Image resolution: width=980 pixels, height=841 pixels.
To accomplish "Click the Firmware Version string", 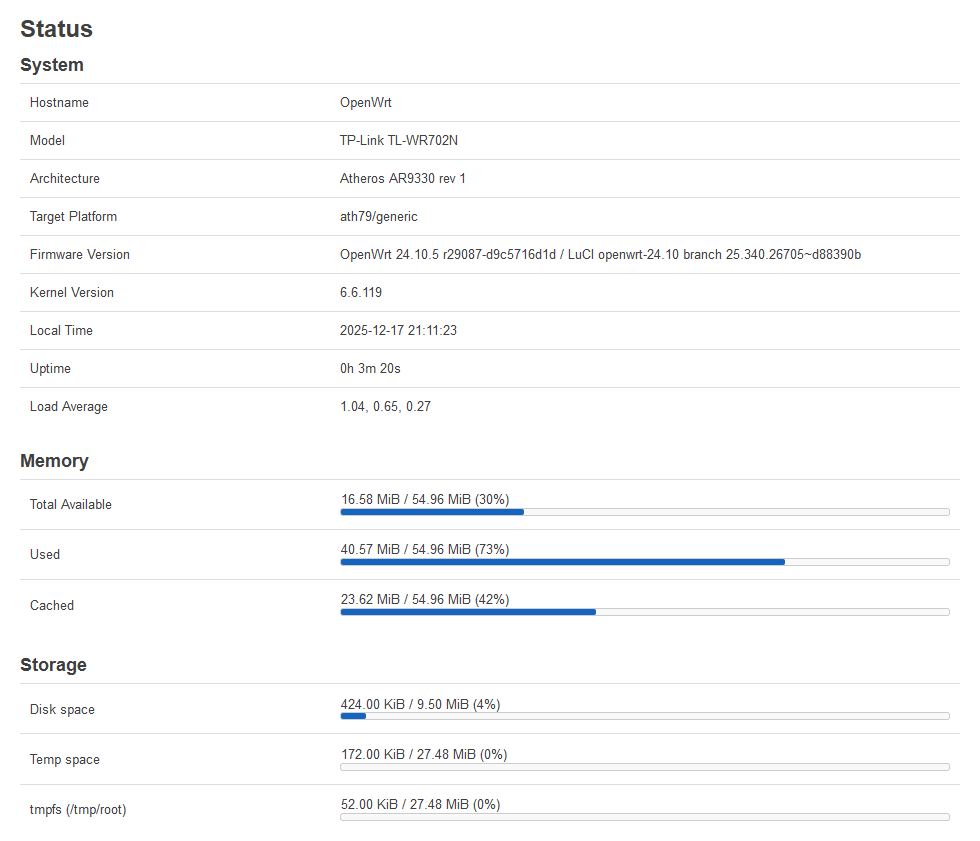I will click(600, 255).
